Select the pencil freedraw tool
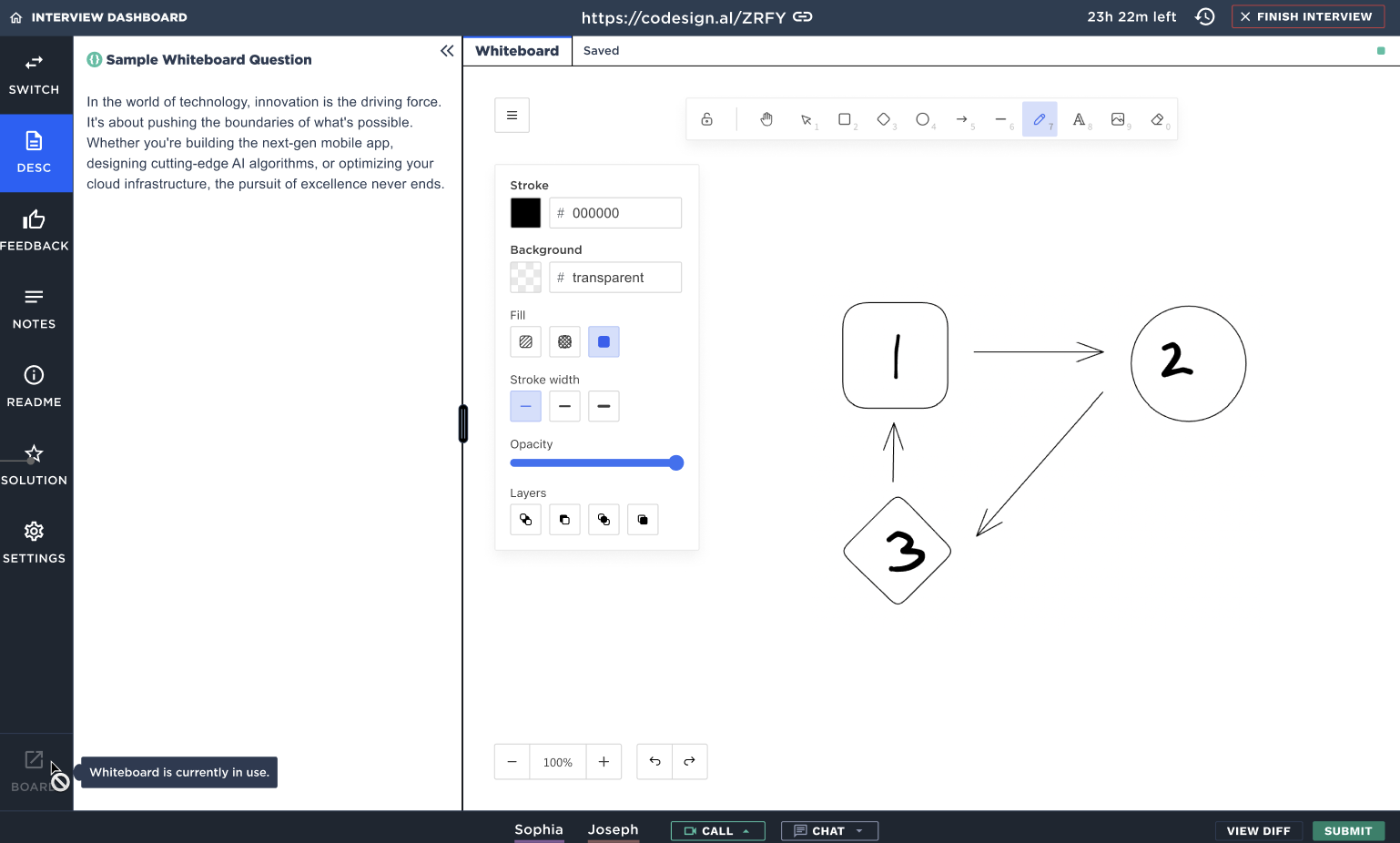 click(1040, 119)
